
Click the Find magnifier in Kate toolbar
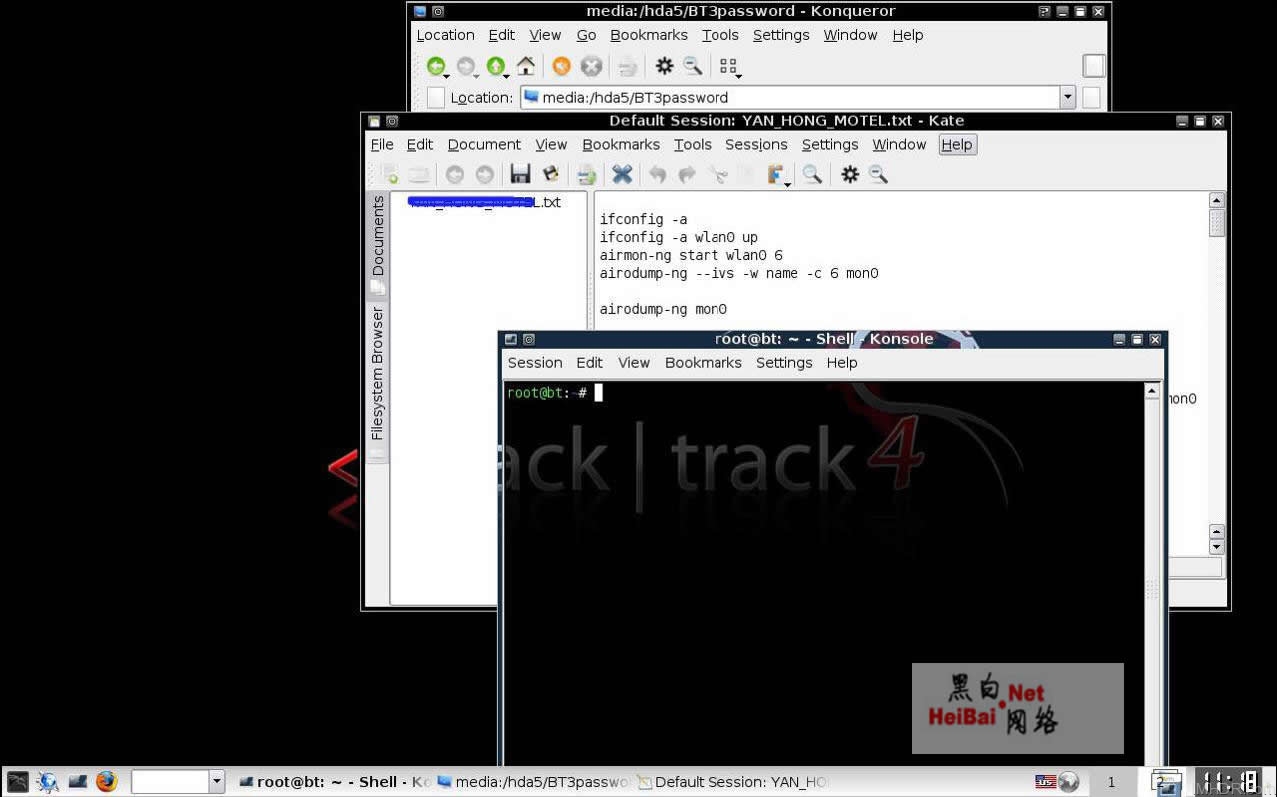click(812, 174)
